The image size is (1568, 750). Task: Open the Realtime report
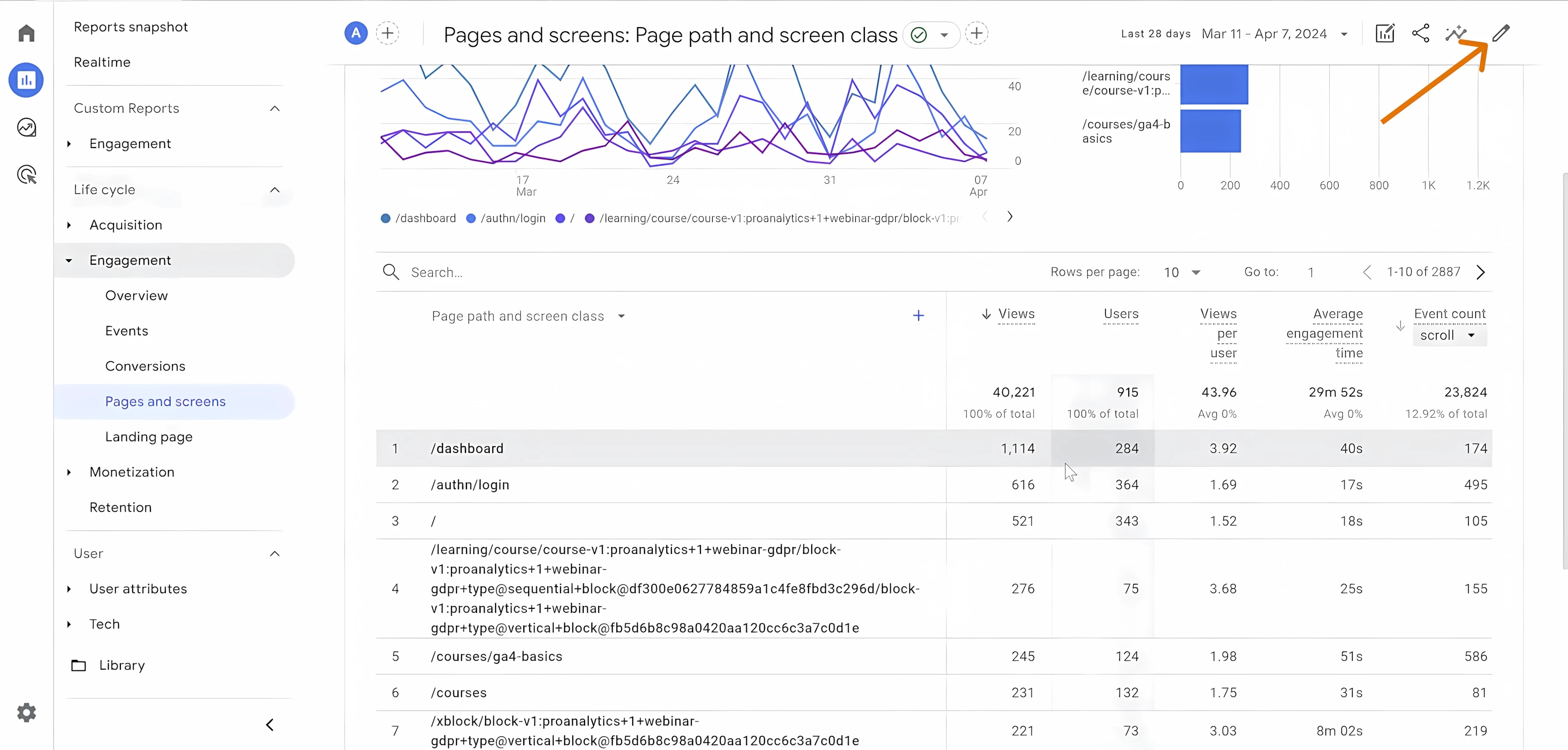coord(102,62)
